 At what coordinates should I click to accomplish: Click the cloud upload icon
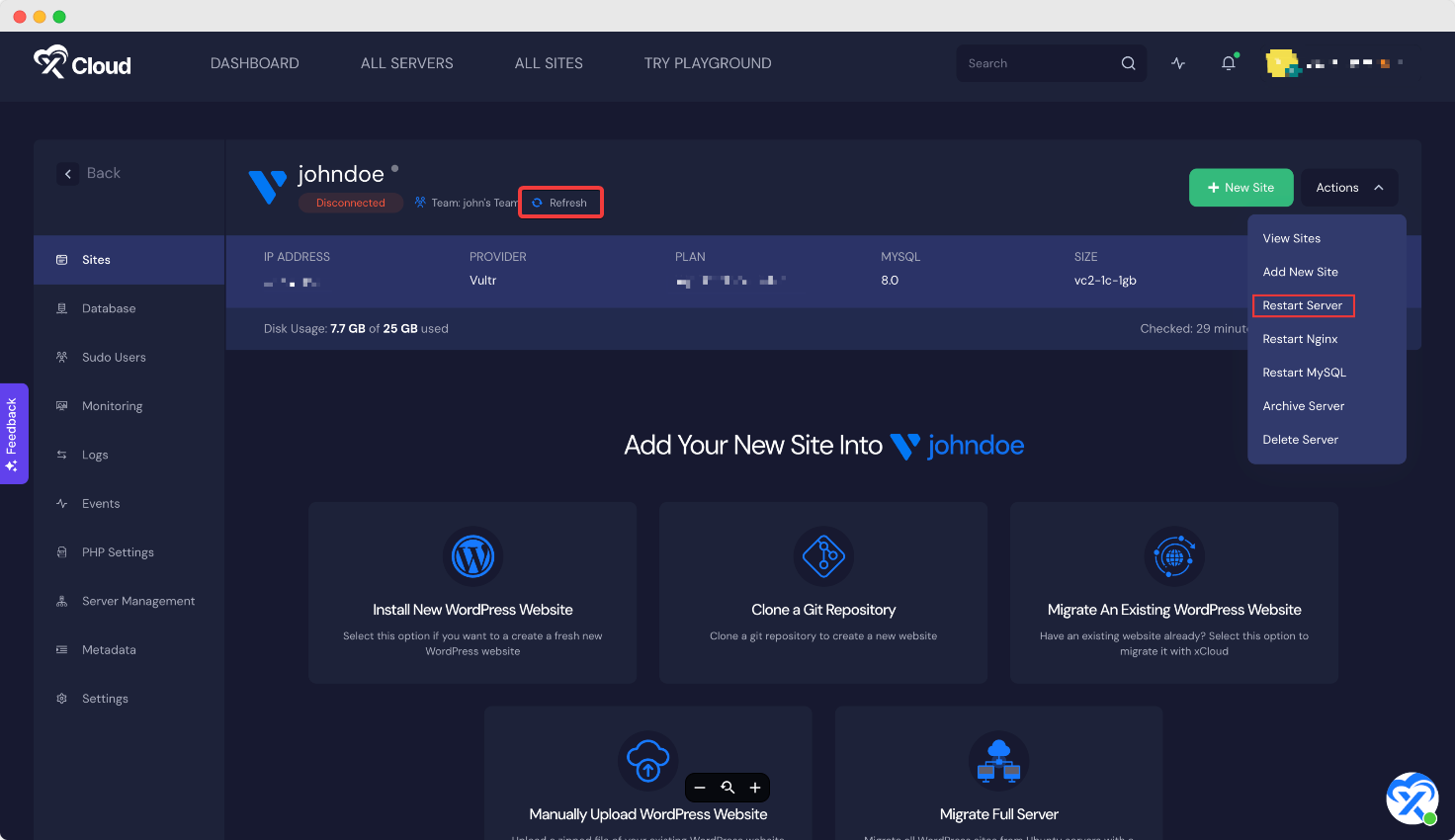coord(647,761)
